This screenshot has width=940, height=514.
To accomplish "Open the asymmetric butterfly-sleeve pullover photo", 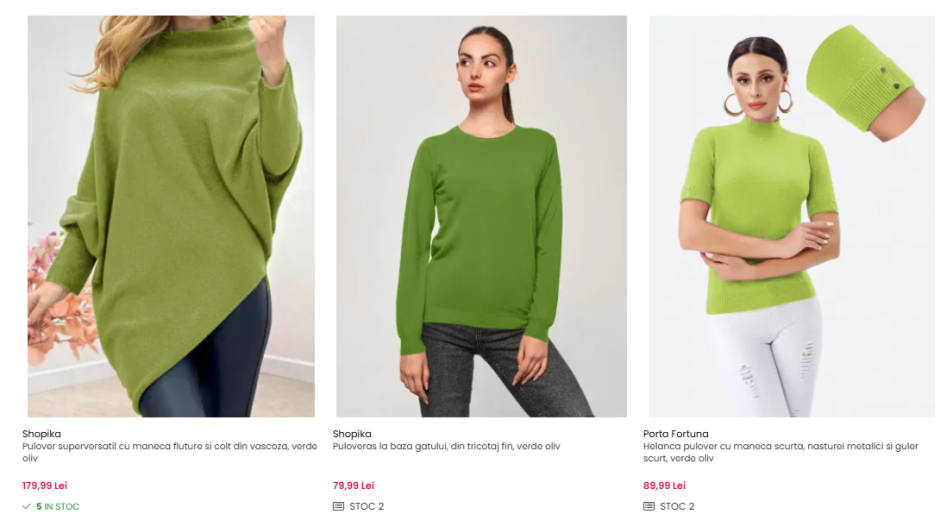I will click(171, 216).
